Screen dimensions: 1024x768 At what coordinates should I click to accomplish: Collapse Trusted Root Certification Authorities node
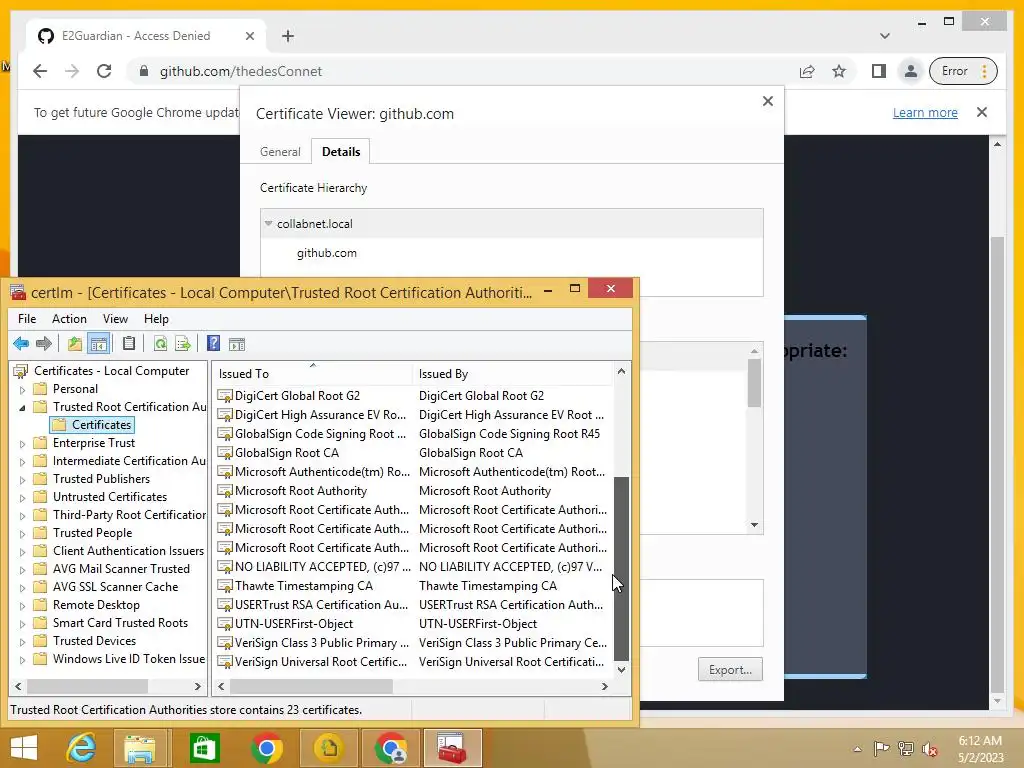(x=22, y=408)
